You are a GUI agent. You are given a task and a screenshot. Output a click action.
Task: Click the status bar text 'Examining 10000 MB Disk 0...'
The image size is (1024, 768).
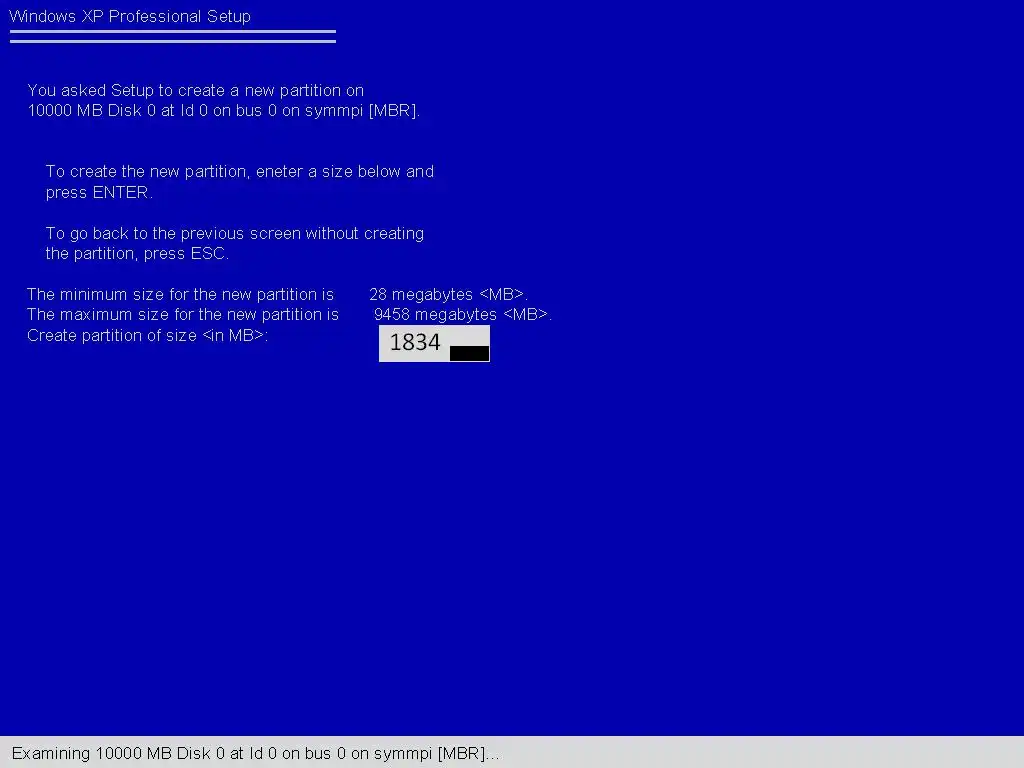(255, 754)
